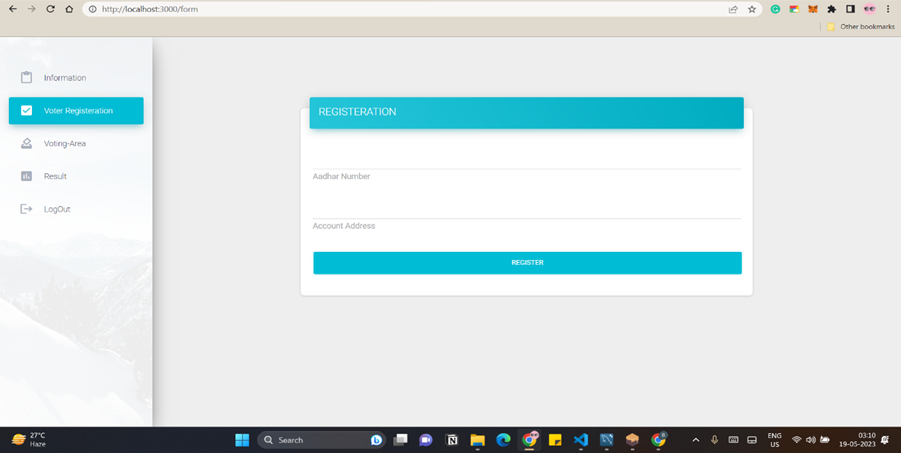Open the pink Chrome profile avatar
The width and height of the screenshot is (901, 453).
click(869, 9)
